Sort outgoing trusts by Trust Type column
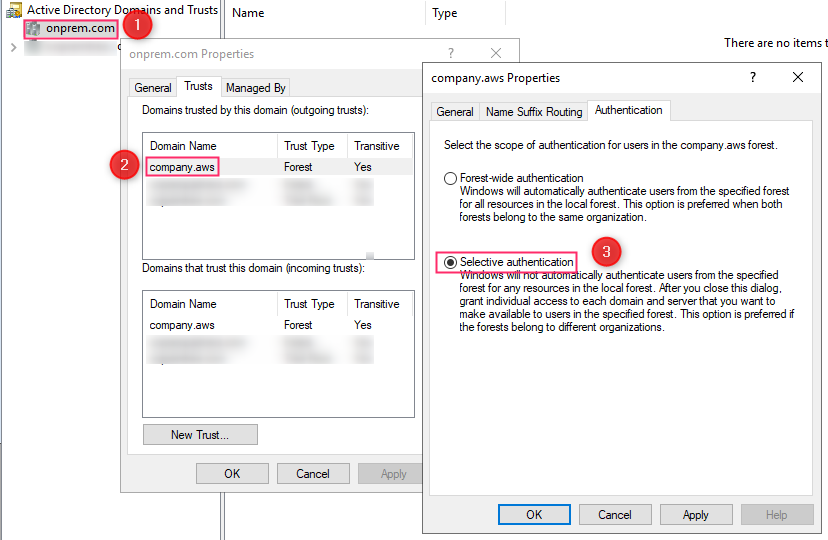The height and width of the screenshot is (540, 828). click(312, 146)
